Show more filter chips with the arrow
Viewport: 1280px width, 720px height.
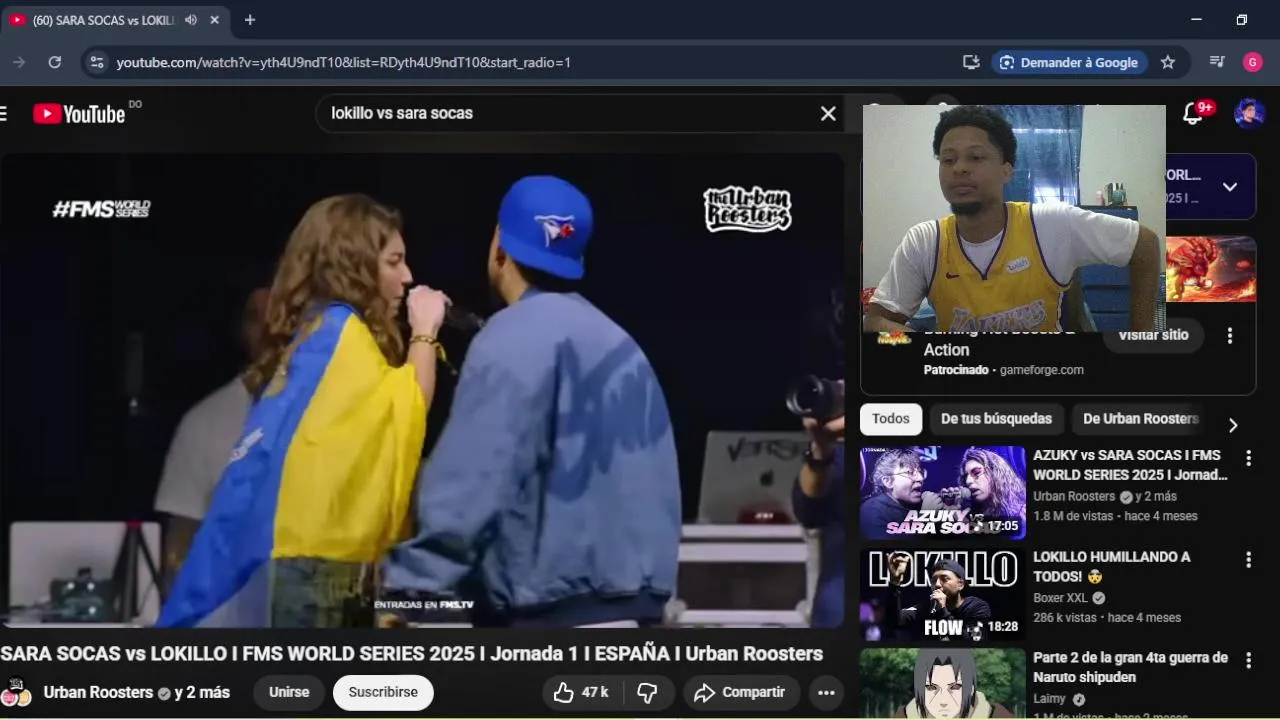click(1233, 425)
